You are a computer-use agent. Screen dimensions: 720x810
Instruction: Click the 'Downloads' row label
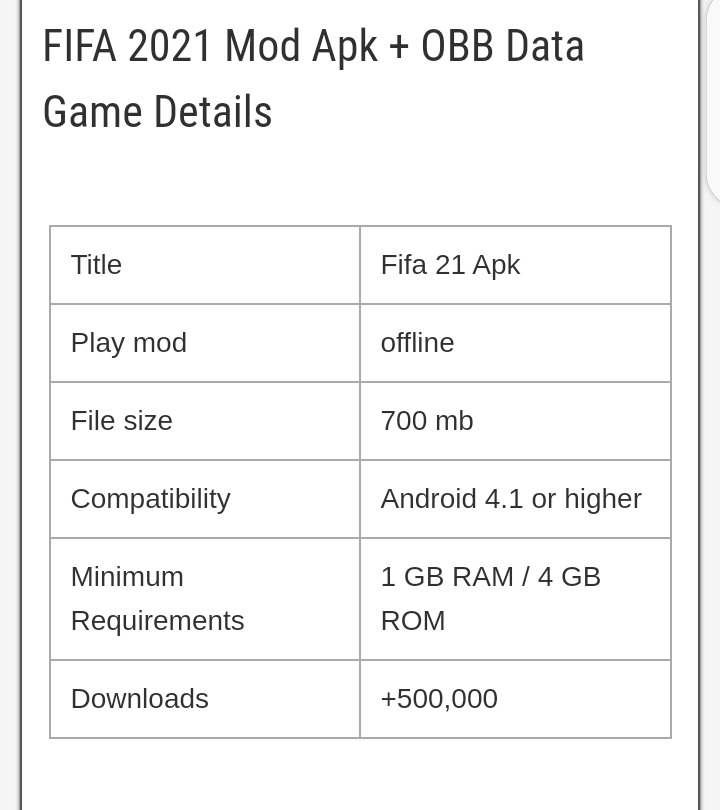click(x=139, y=699)
